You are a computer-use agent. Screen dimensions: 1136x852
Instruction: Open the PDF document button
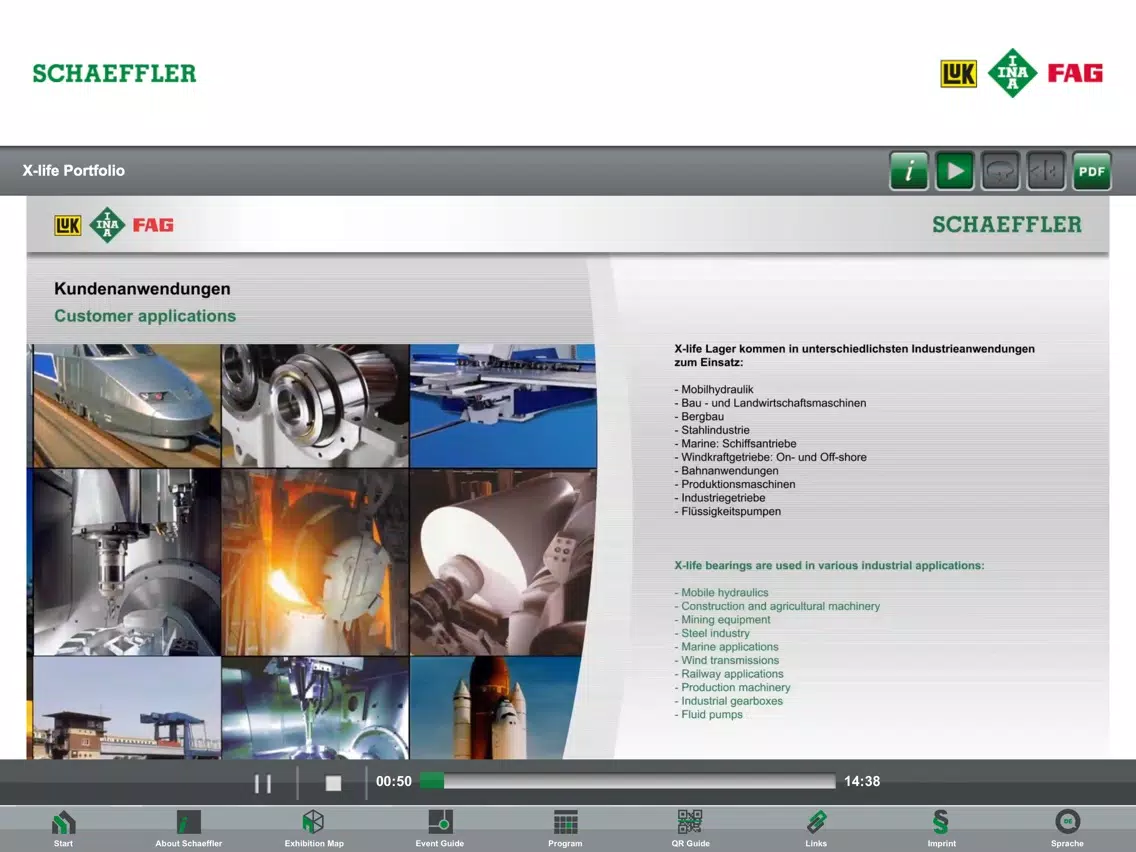[1092, 171]
